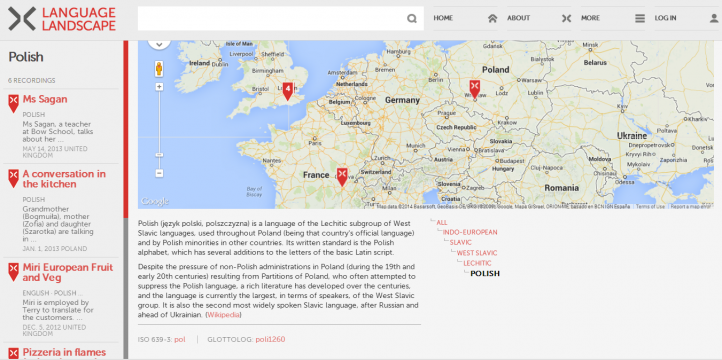Click DEC. 5, 2012 UNITED KINGDOM date text

click(54, 331)
